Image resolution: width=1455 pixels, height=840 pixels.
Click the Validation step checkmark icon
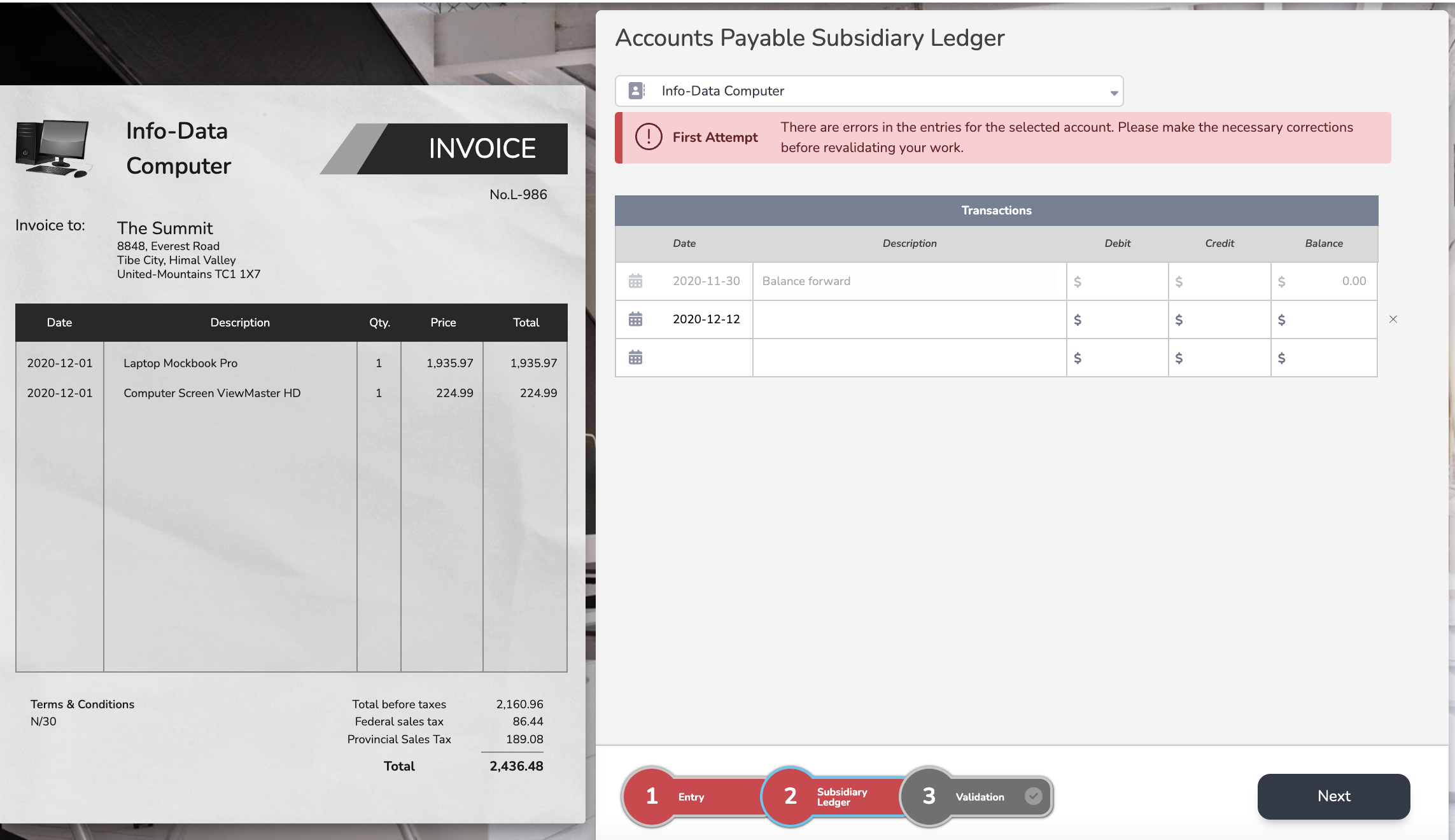pos(1034,796)
